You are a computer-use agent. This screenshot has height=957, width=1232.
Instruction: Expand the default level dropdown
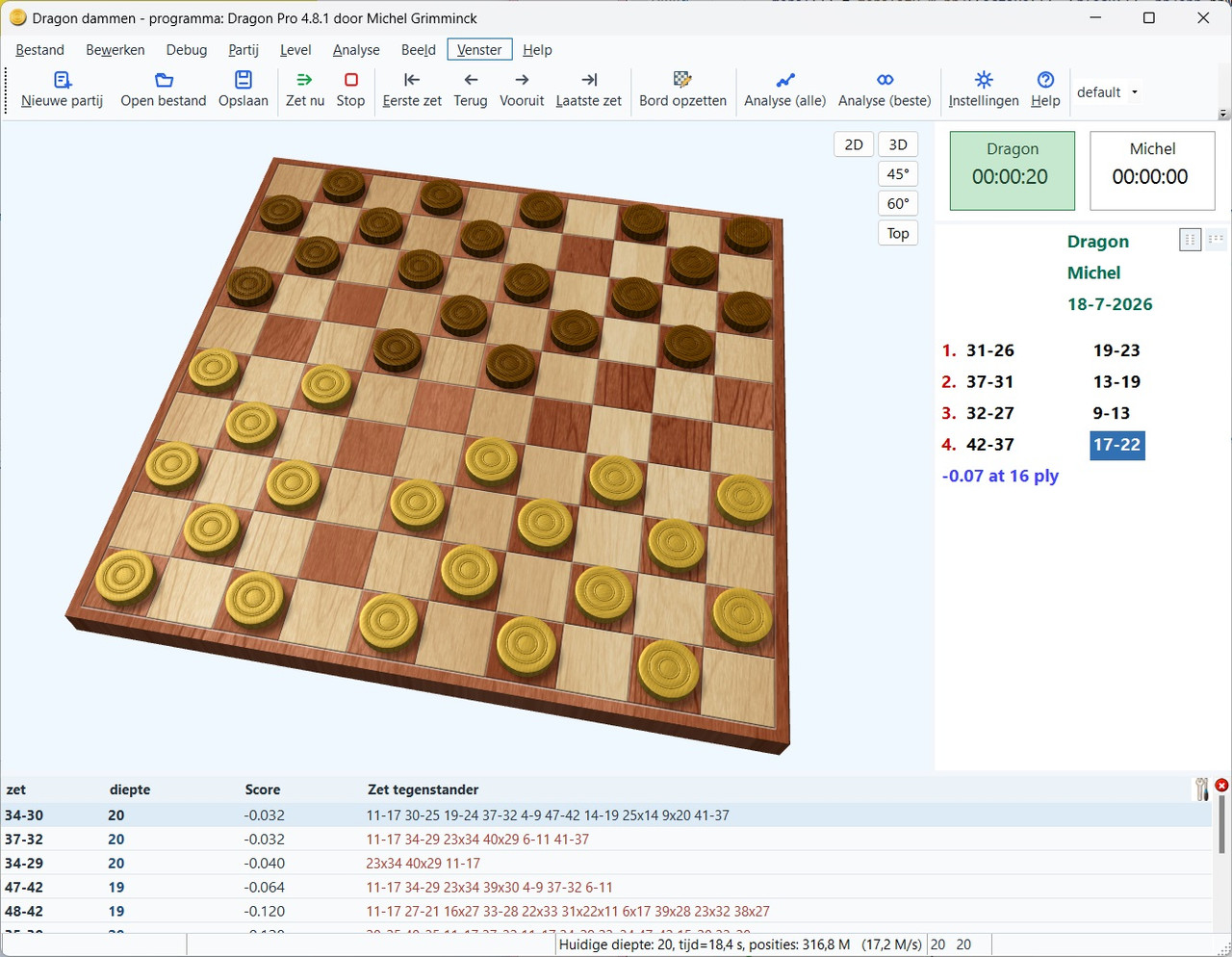click(x=1135, y=92)
